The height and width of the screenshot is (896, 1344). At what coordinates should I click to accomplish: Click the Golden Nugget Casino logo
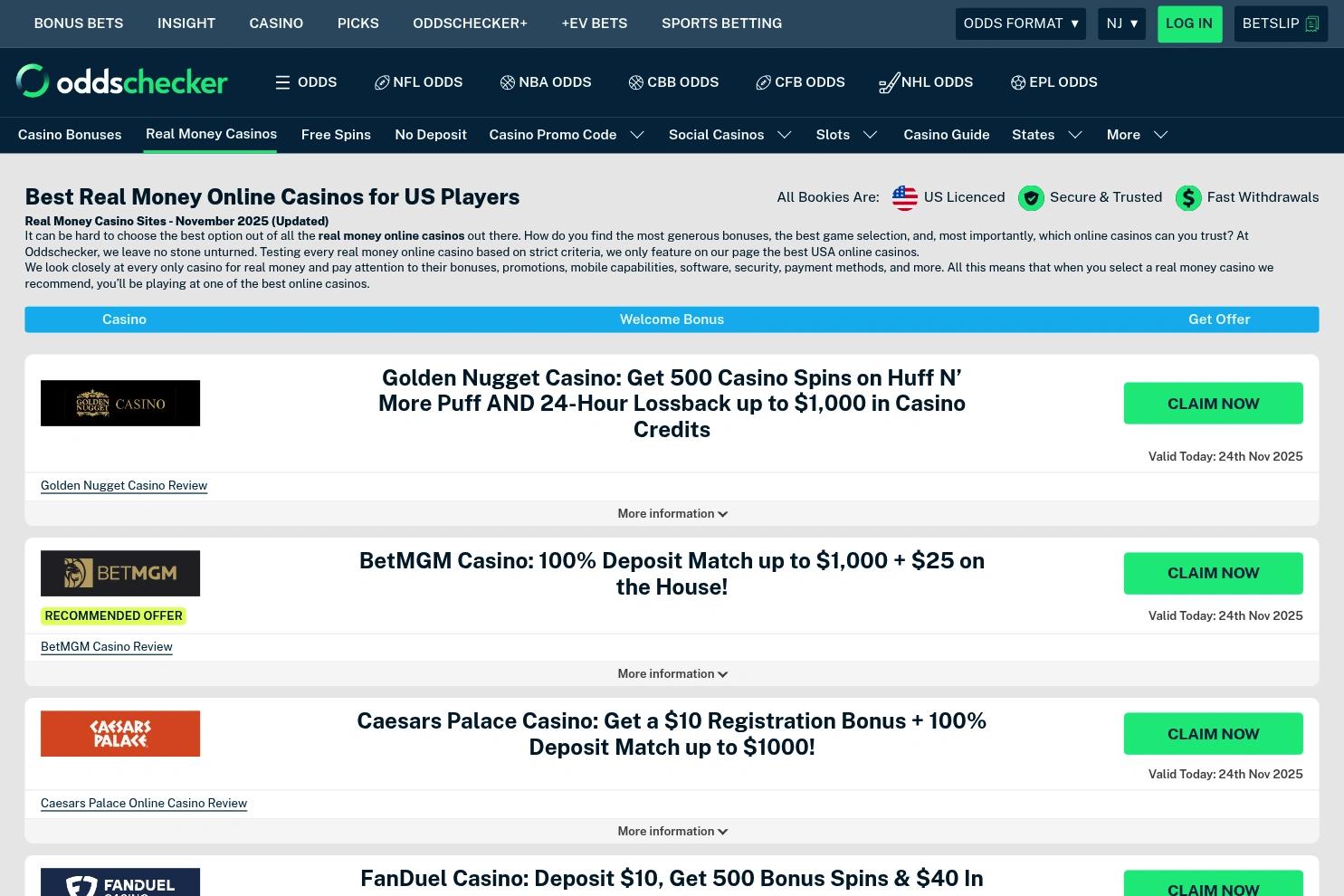pos(120,403)
